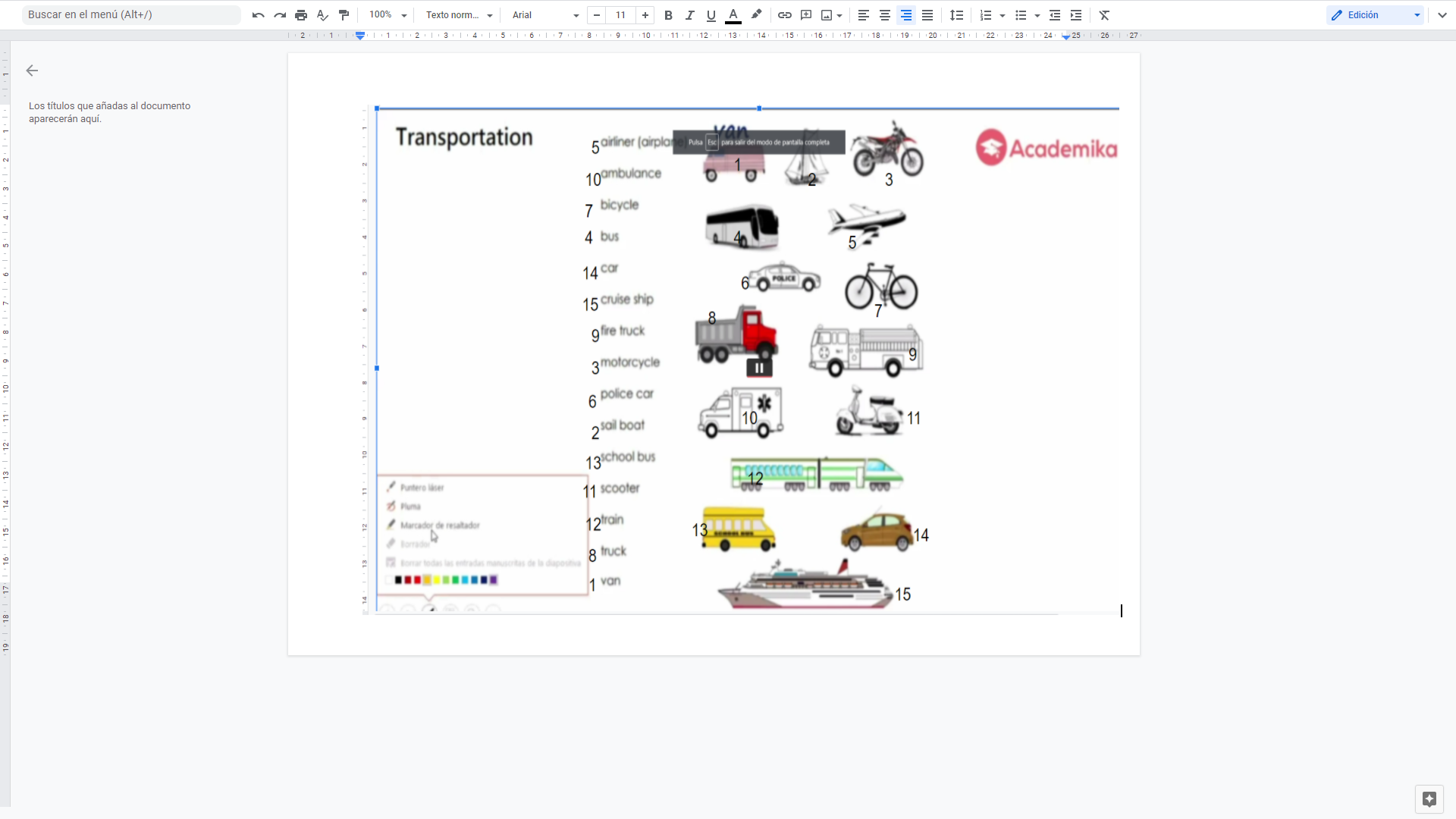Decrease font size with minus button

click(x=597, y=15)
